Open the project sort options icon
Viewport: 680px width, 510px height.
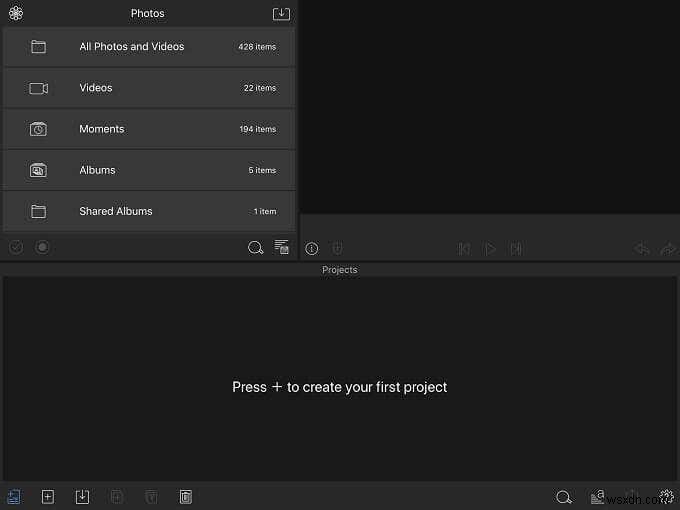(598, 497)
